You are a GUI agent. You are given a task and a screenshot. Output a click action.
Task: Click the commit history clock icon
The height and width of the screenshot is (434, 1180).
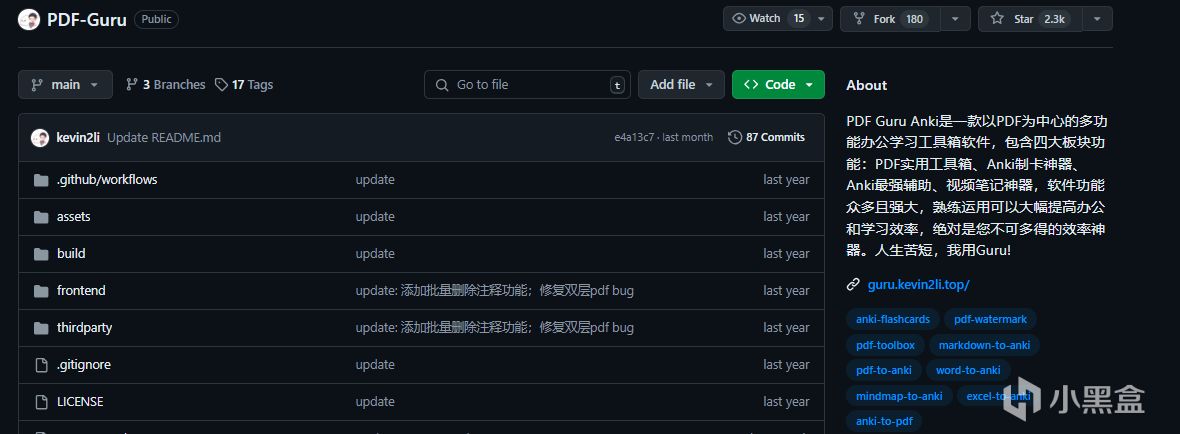(x=735, y=137)
